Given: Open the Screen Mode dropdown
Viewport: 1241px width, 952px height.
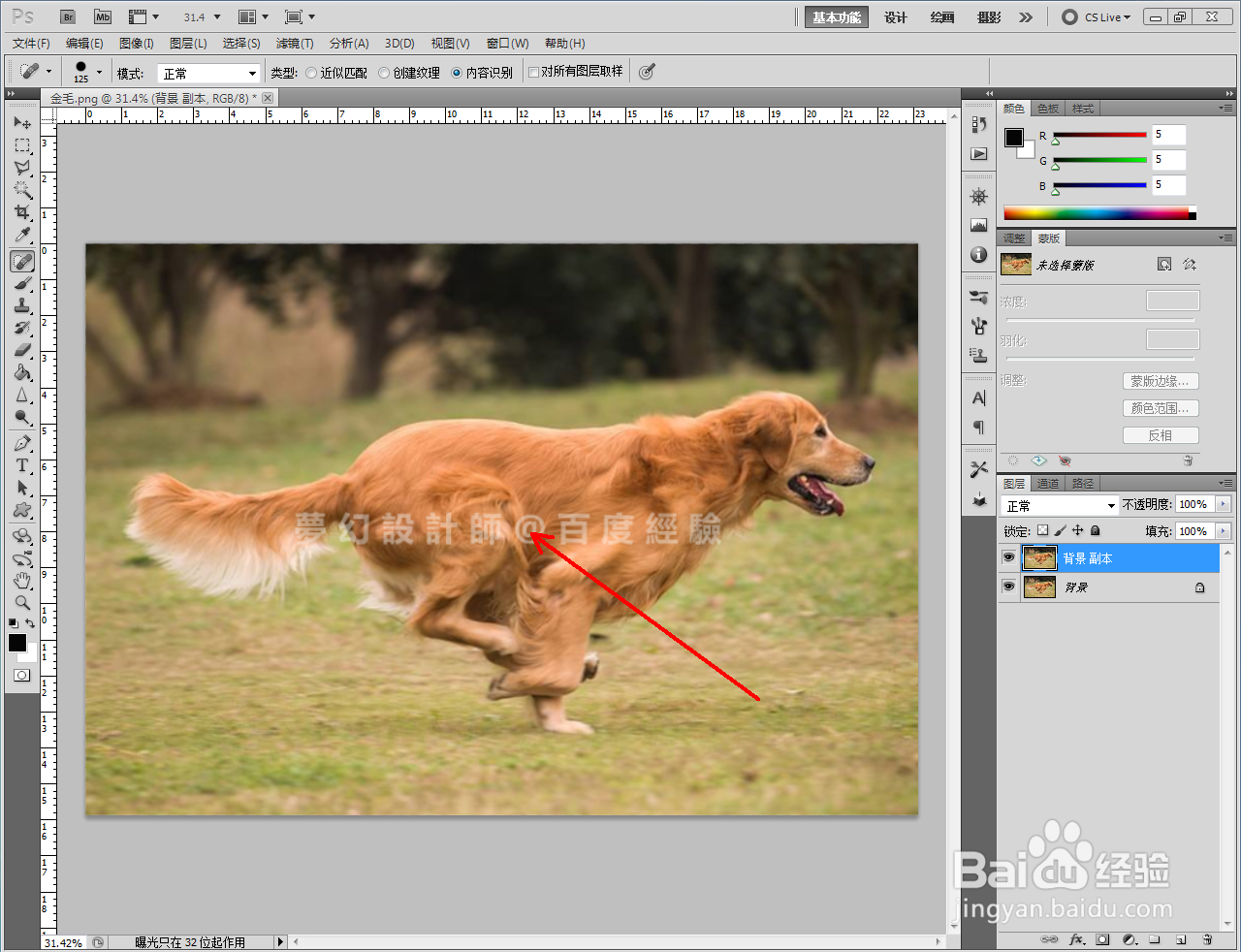Looking at the screenshot, I should [301, 17].
